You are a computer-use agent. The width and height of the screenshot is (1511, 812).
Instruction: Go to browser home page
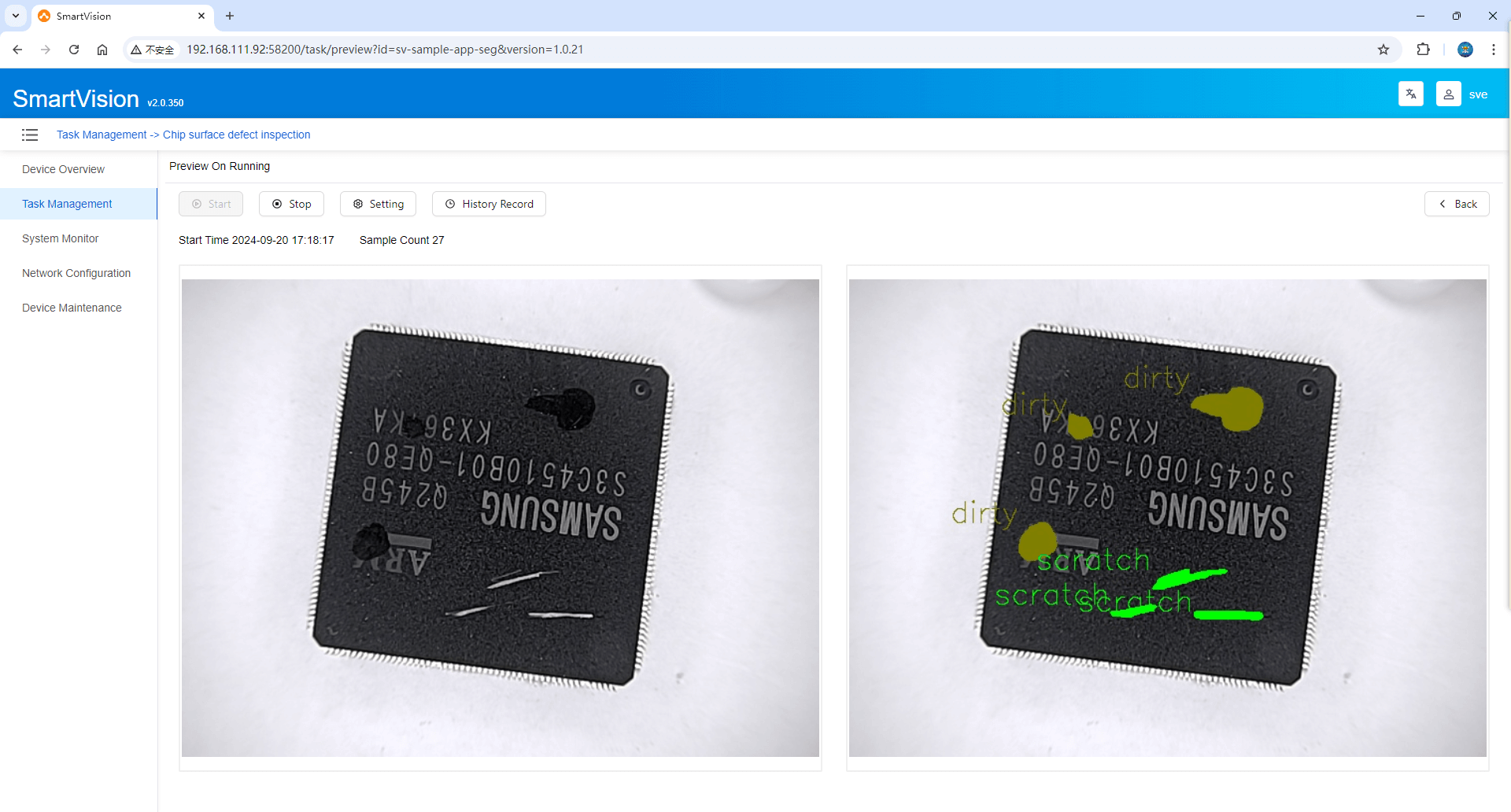[x=102, y=50]
